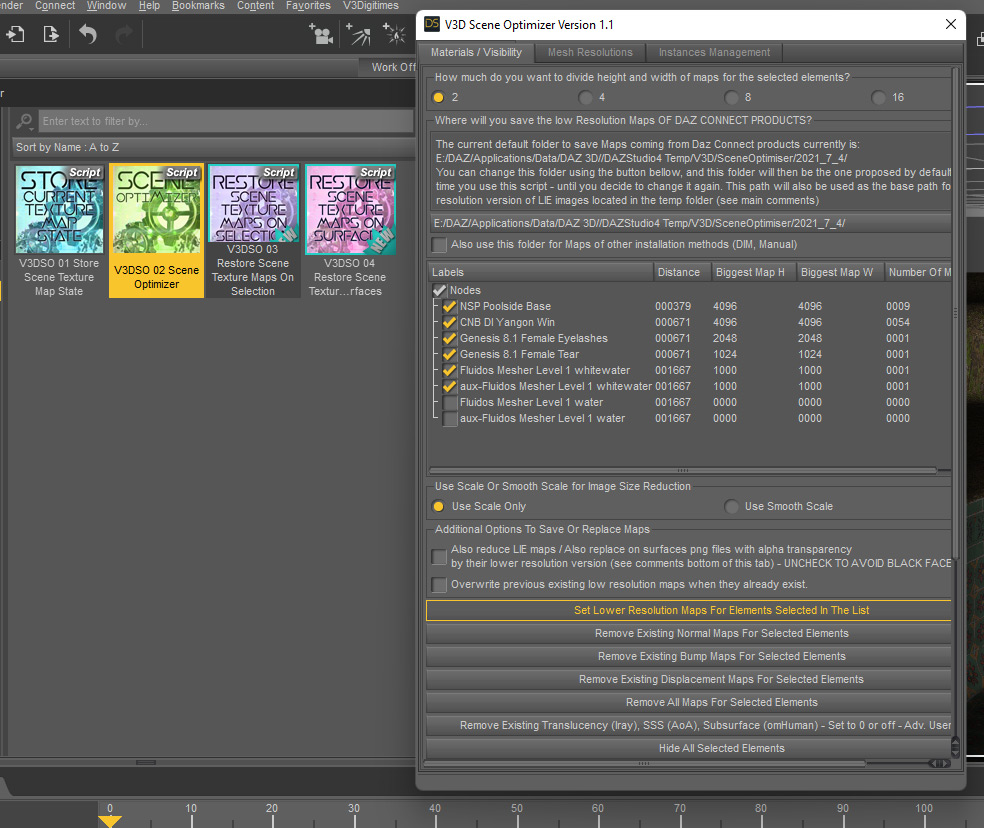Click Remove Existing Displacement Maps button
984x828 pixels.
pos(688,679)
